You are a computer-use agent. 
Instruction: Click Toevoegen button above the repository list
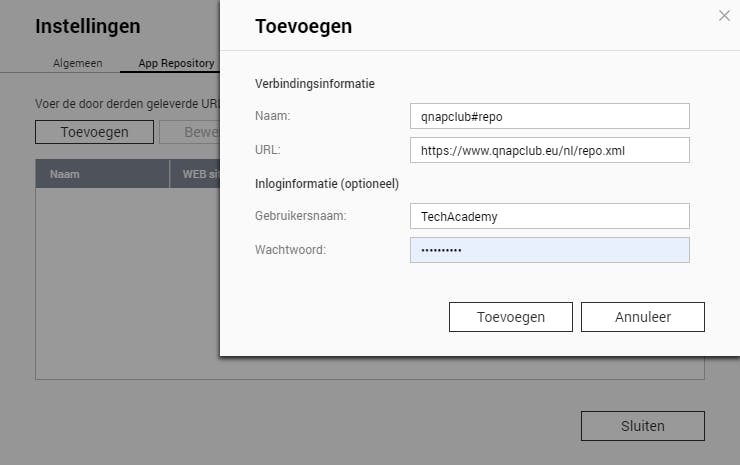pos(94,132)
